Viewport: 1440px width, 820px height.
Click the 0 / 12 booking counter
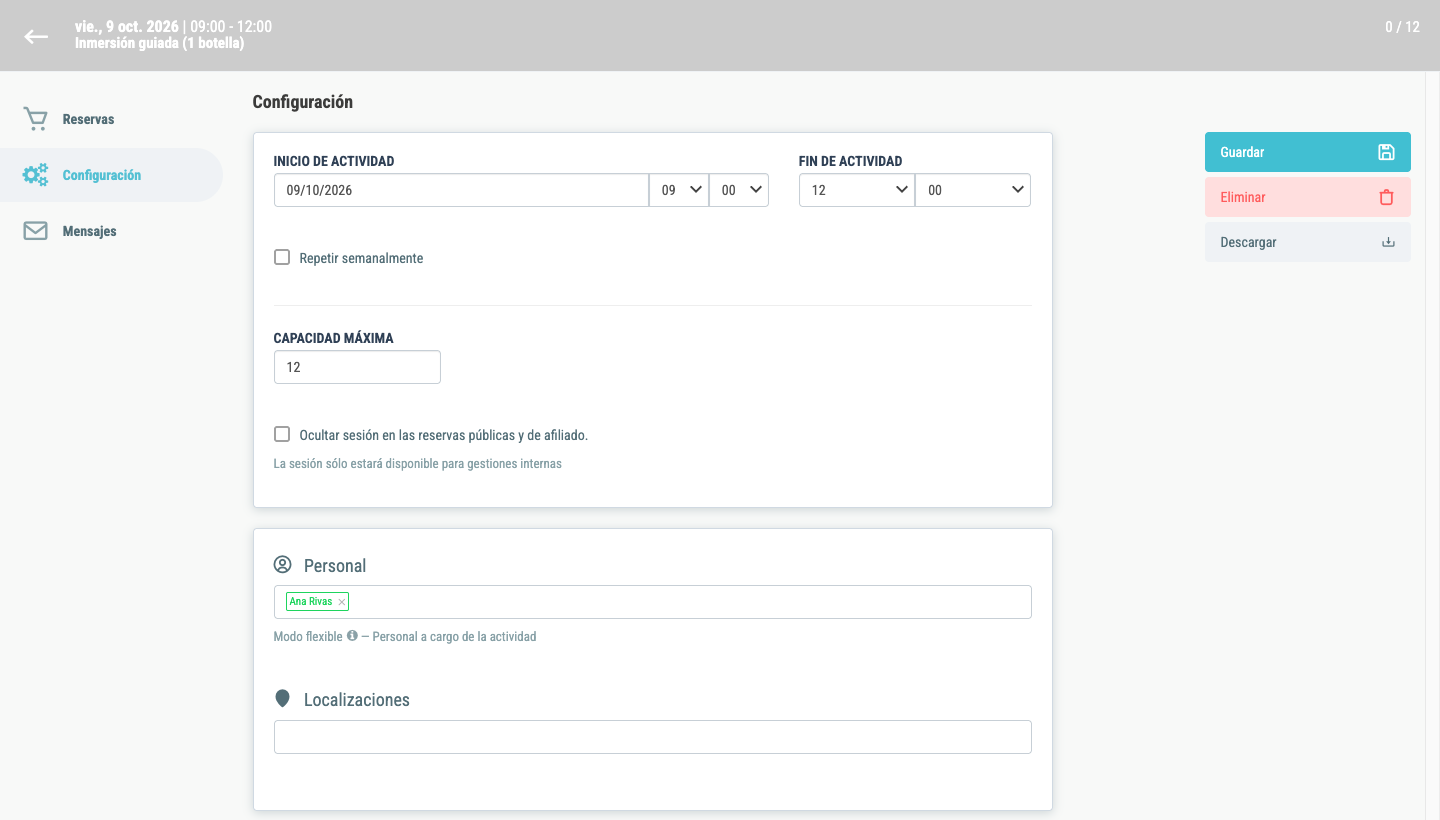coord(1402,27)
